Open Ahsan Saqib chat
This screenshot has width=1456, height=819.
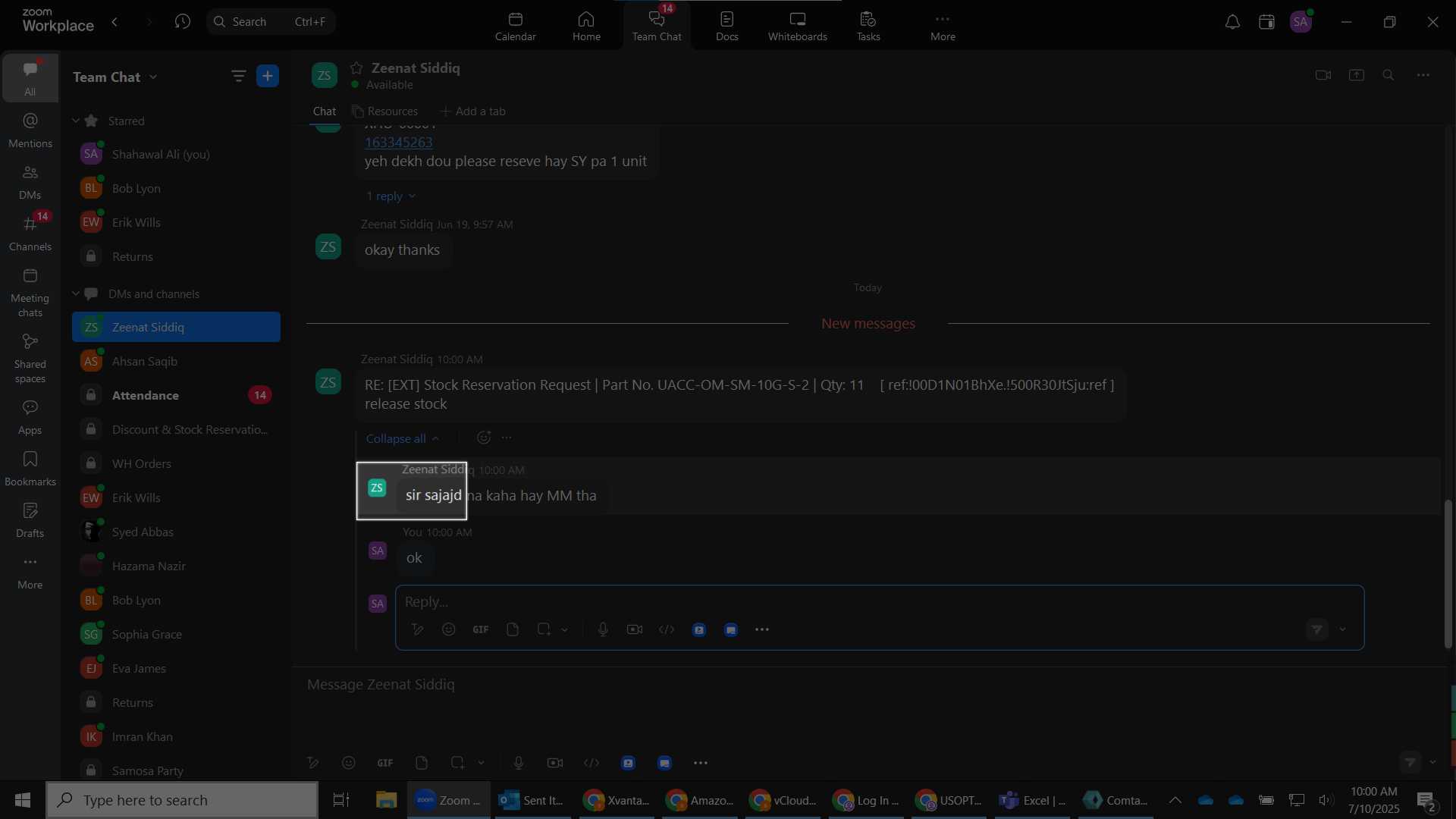(176, 361)
